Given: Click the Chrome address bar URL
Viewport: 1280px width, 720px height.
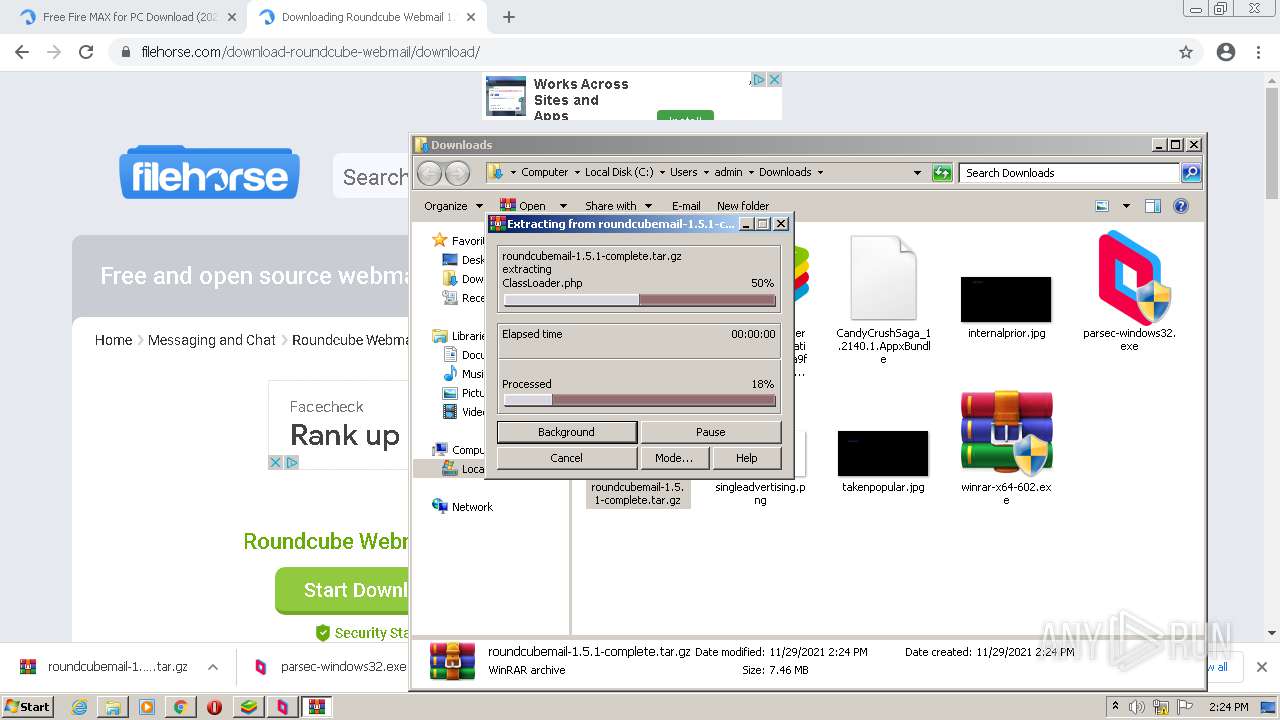Looking at the screenshot, I should click(x=310, y=52).
